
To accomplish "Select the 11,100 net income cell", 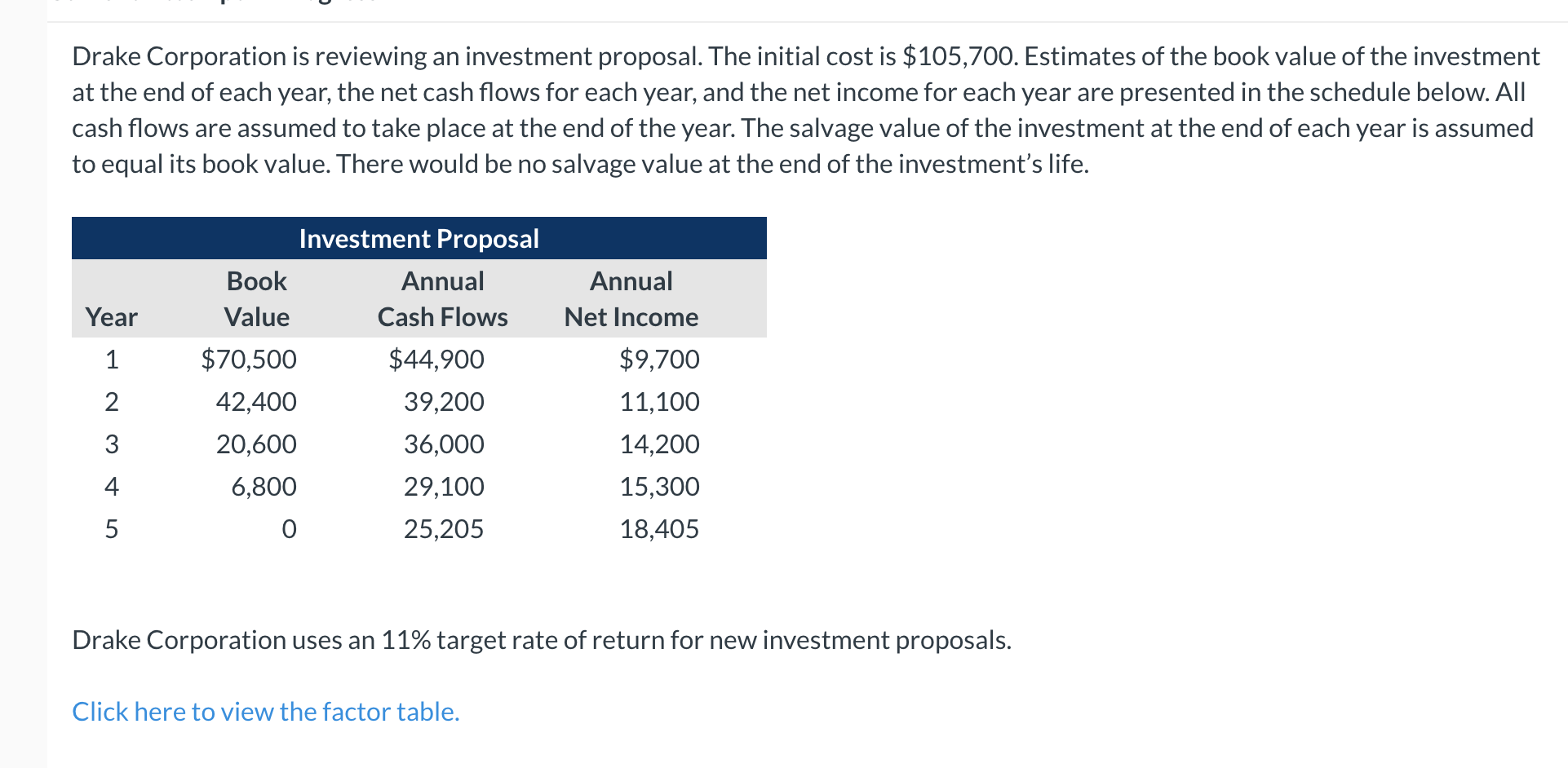I will click(659, 401).
